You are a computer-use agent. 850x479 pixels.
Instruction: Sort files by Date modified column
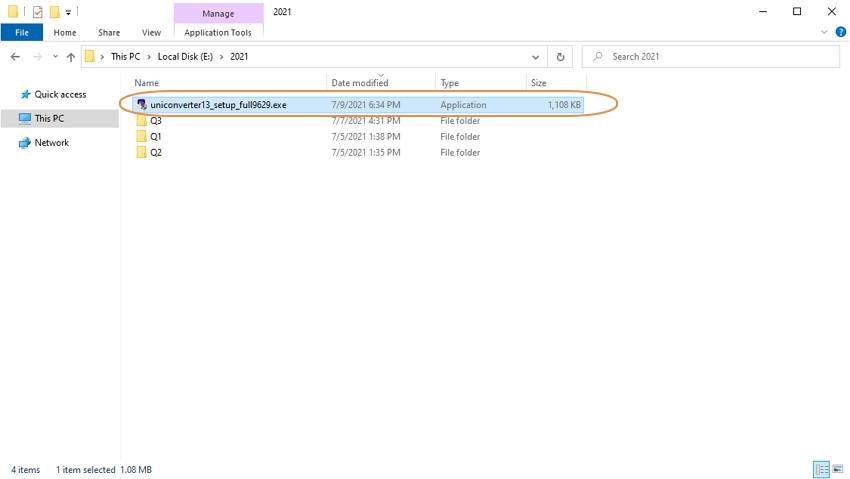(x=360, y=83)
